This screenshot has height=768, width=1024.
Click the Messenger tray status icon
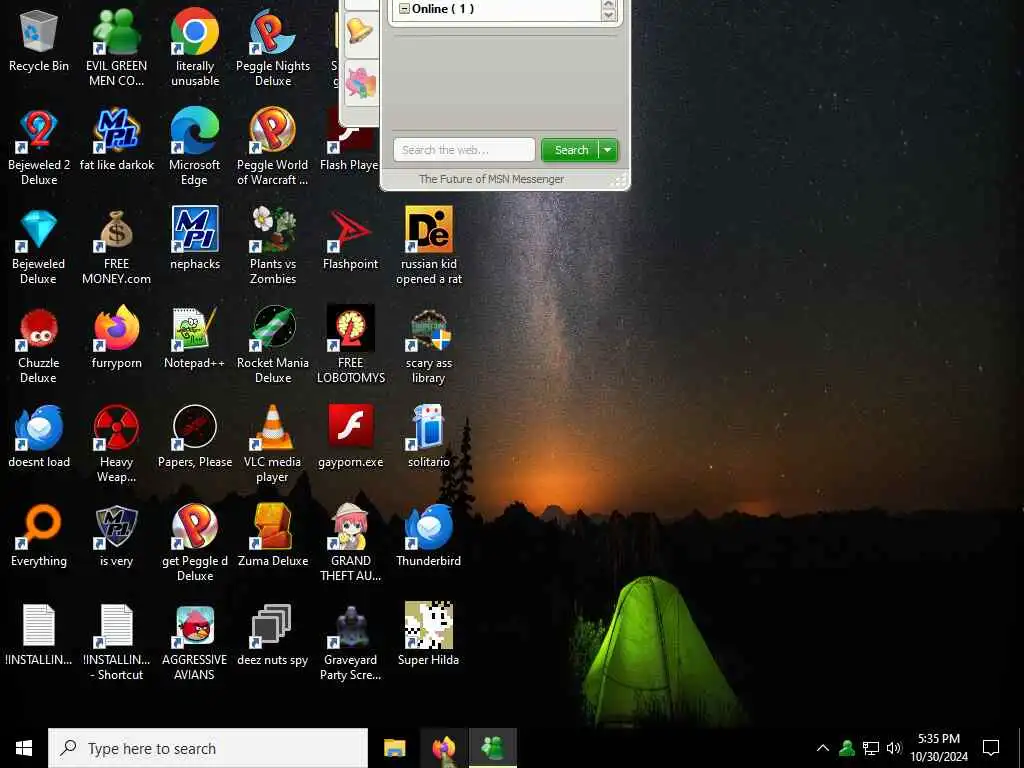click(x=847, y=748)
